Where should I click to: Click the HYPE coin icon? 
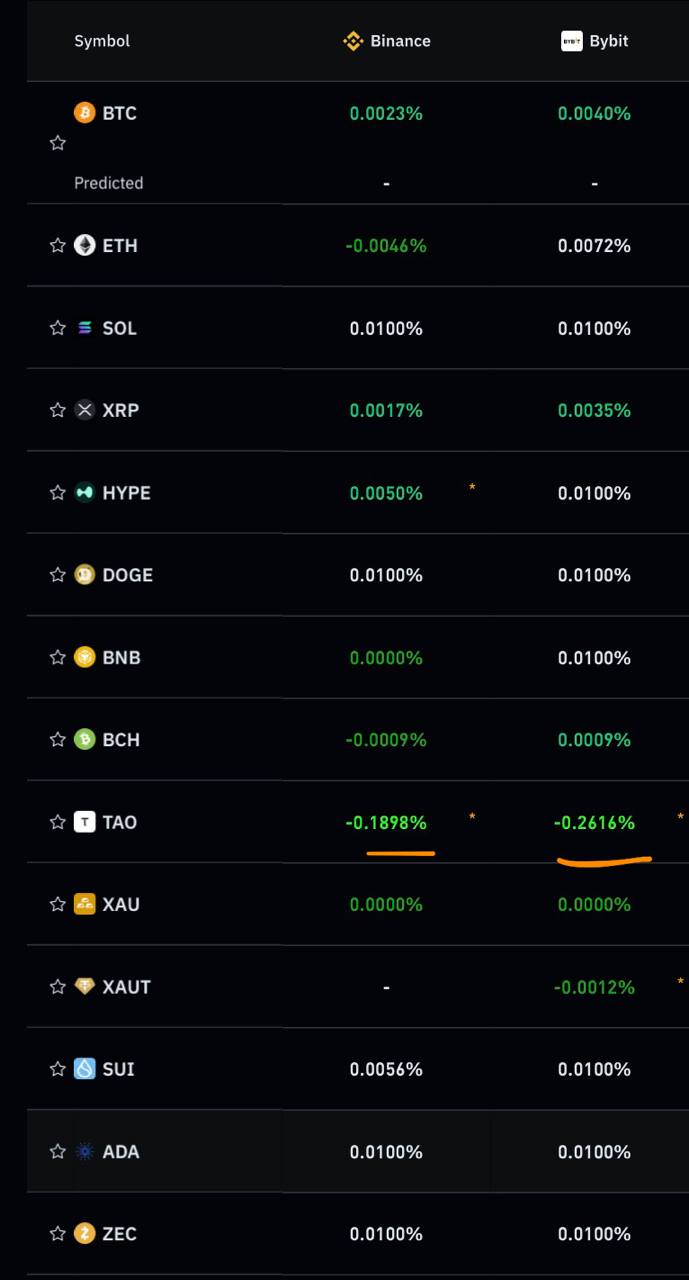(x=85, y=492)
